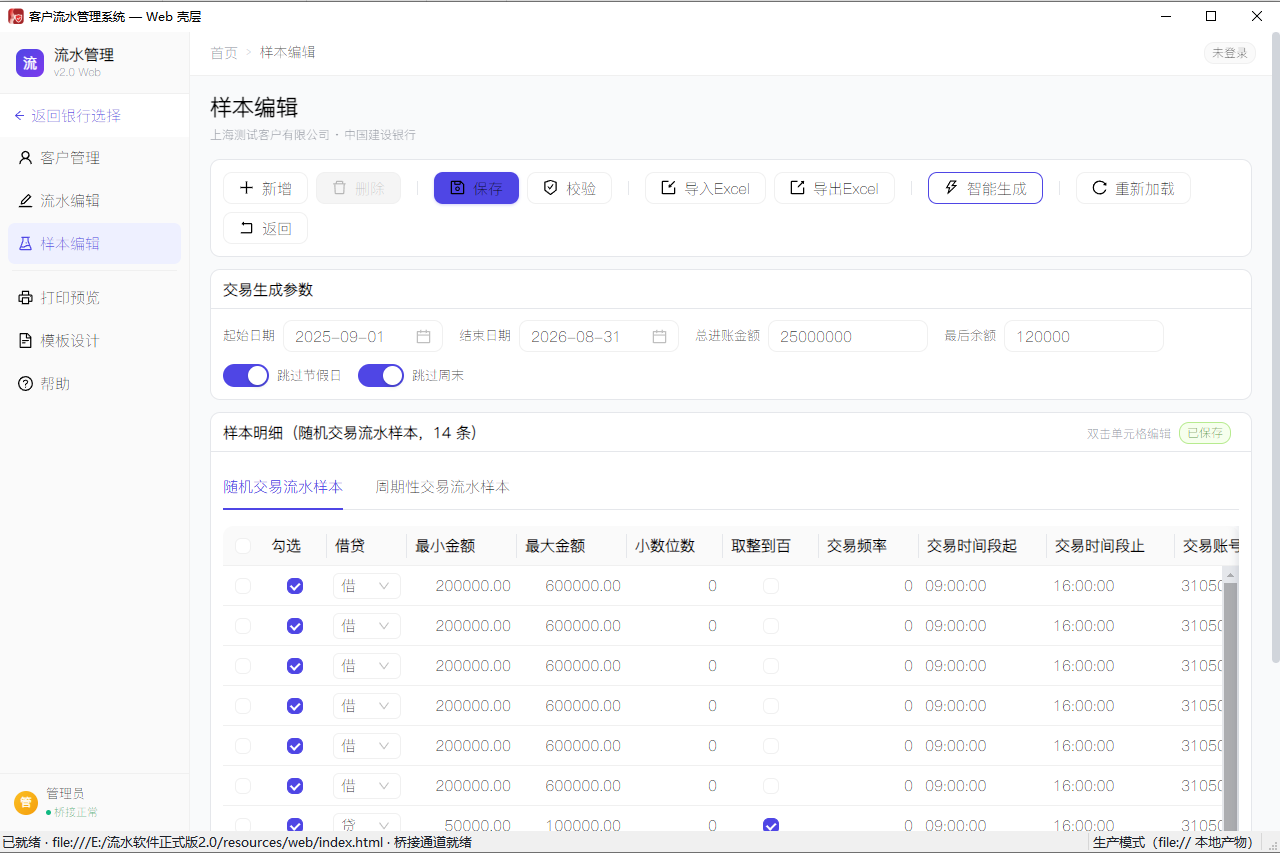1280x853 pixels.
Task: Switch to 随机交易流水样本 tab
Action: click(x=283, y=487)
